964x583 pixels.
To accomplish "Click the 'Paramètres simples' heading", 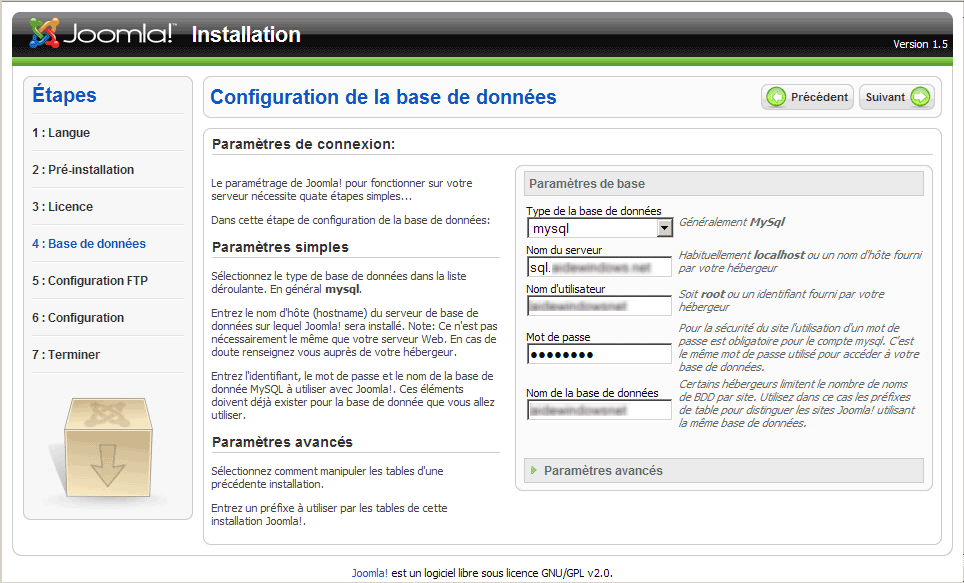I will (280, 247).
